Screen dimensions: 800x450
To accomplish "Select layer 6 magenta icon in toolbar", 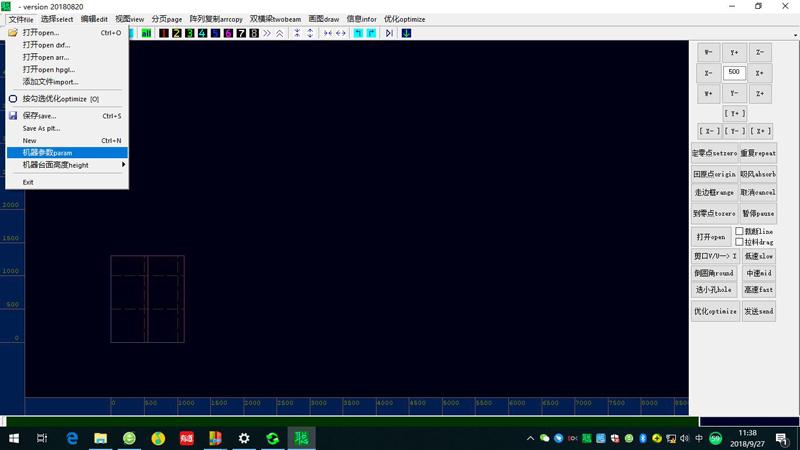I will (x=228, y=33).
